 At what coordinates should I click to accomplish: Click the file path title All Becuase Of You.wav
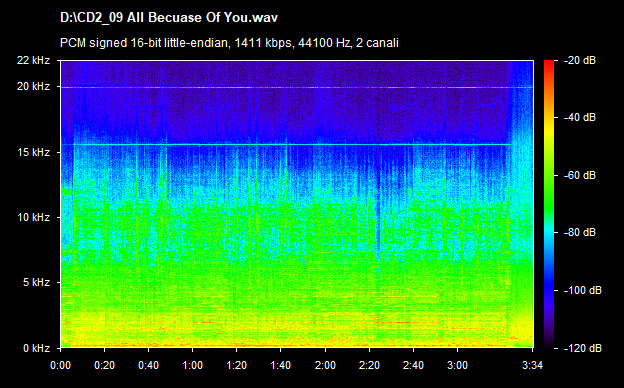coord(169,18)
